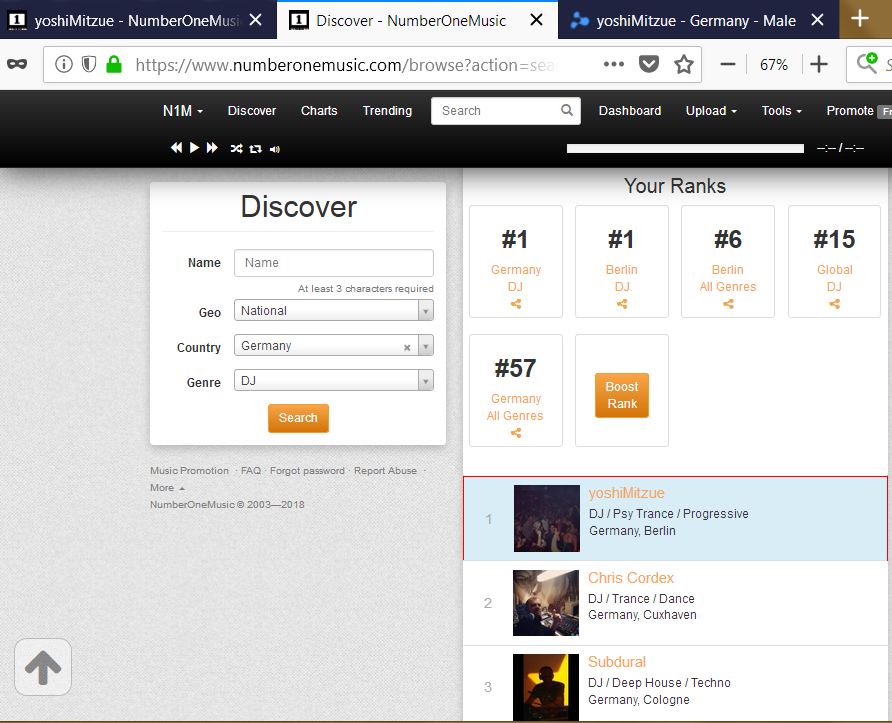Toggle repeat mode in the player

pos(255,149)
